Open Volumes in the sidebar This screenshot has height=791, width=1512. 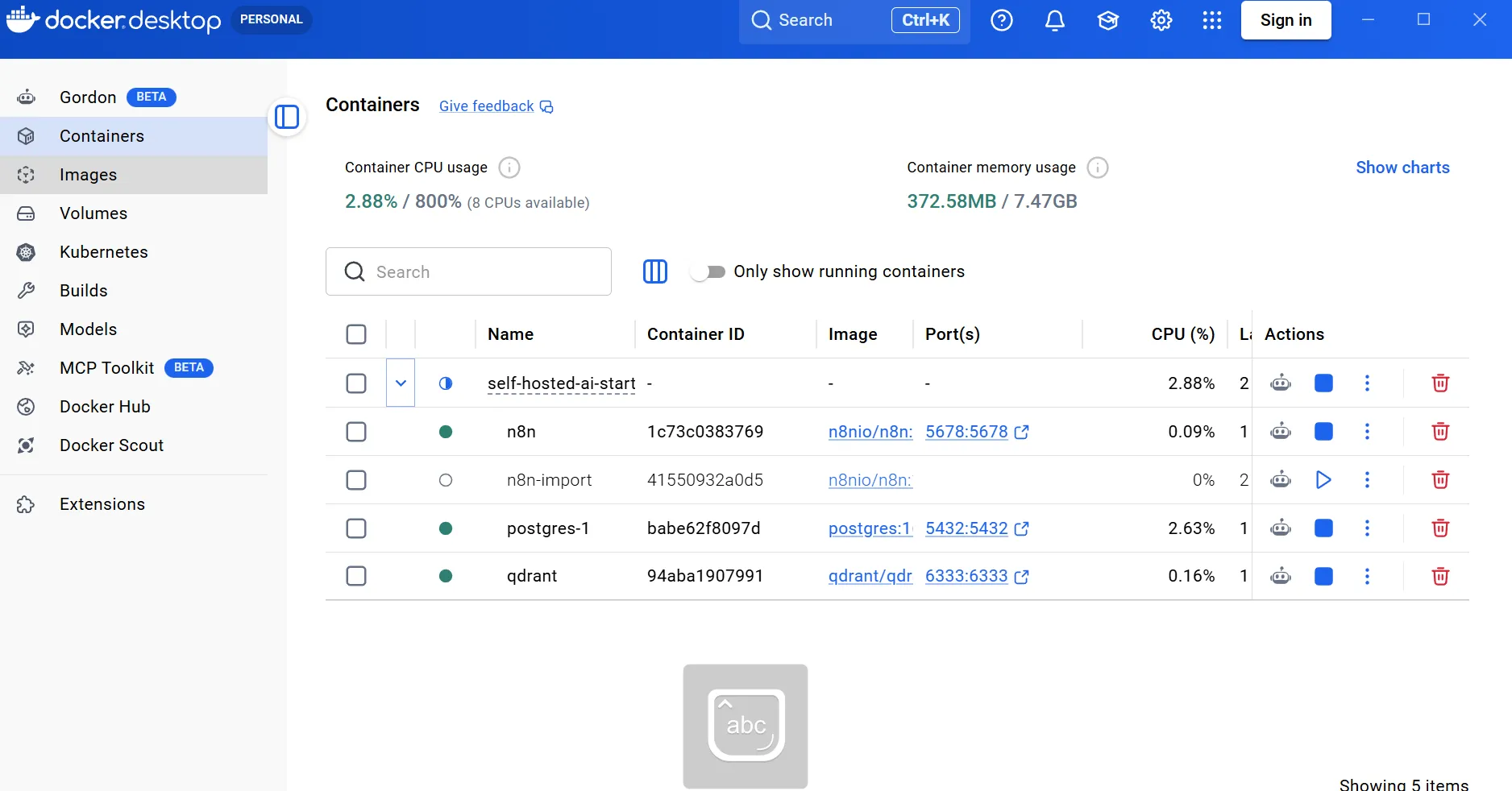pos(93,213)
